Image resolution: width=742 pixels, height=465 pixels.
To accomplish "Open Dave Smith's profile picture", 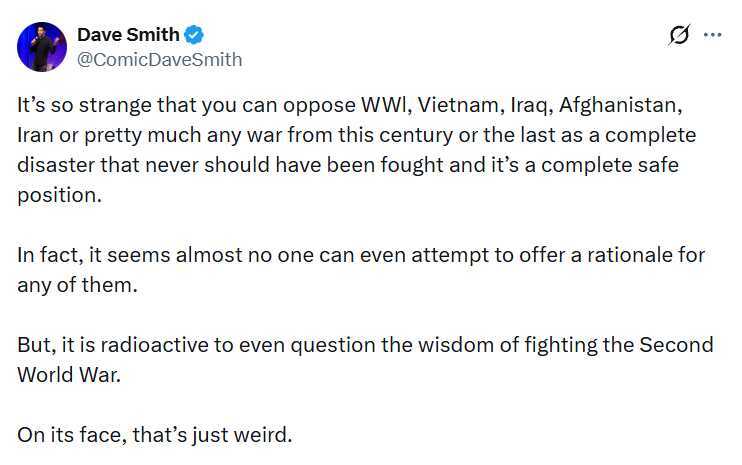I will pyautogui.click(x=42, y=47).
